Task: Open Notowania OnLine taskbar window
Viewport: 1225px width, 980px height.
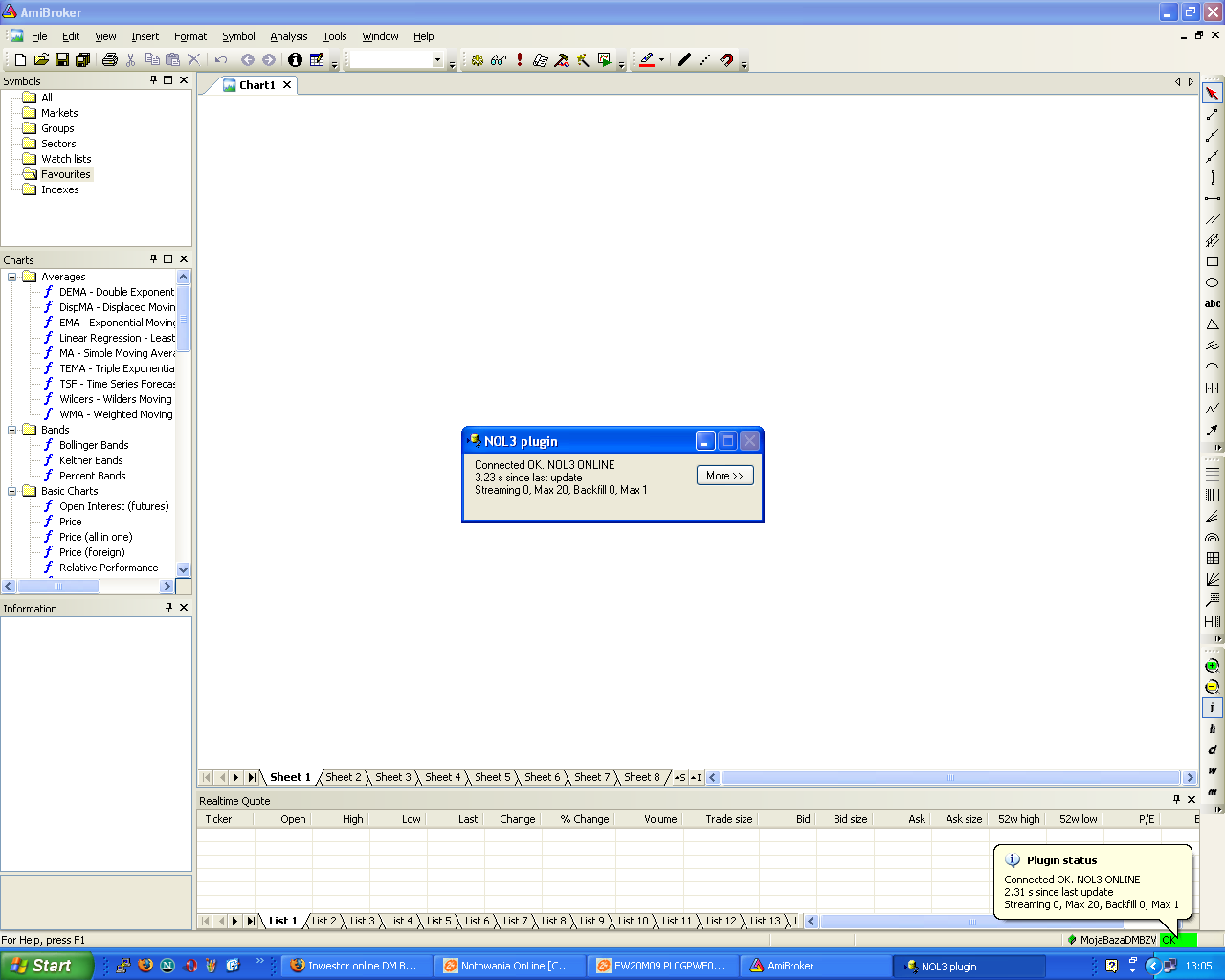Action: (x=508, y=966)
